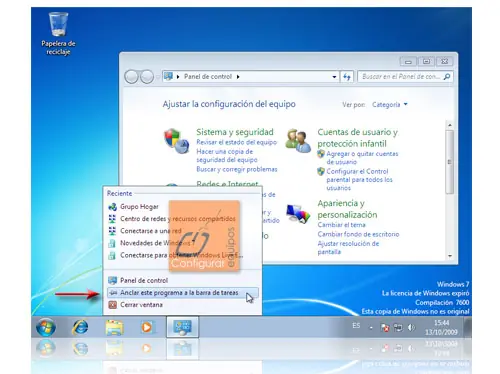Click the search magnifier icon in Control Panel

(447, 77)
